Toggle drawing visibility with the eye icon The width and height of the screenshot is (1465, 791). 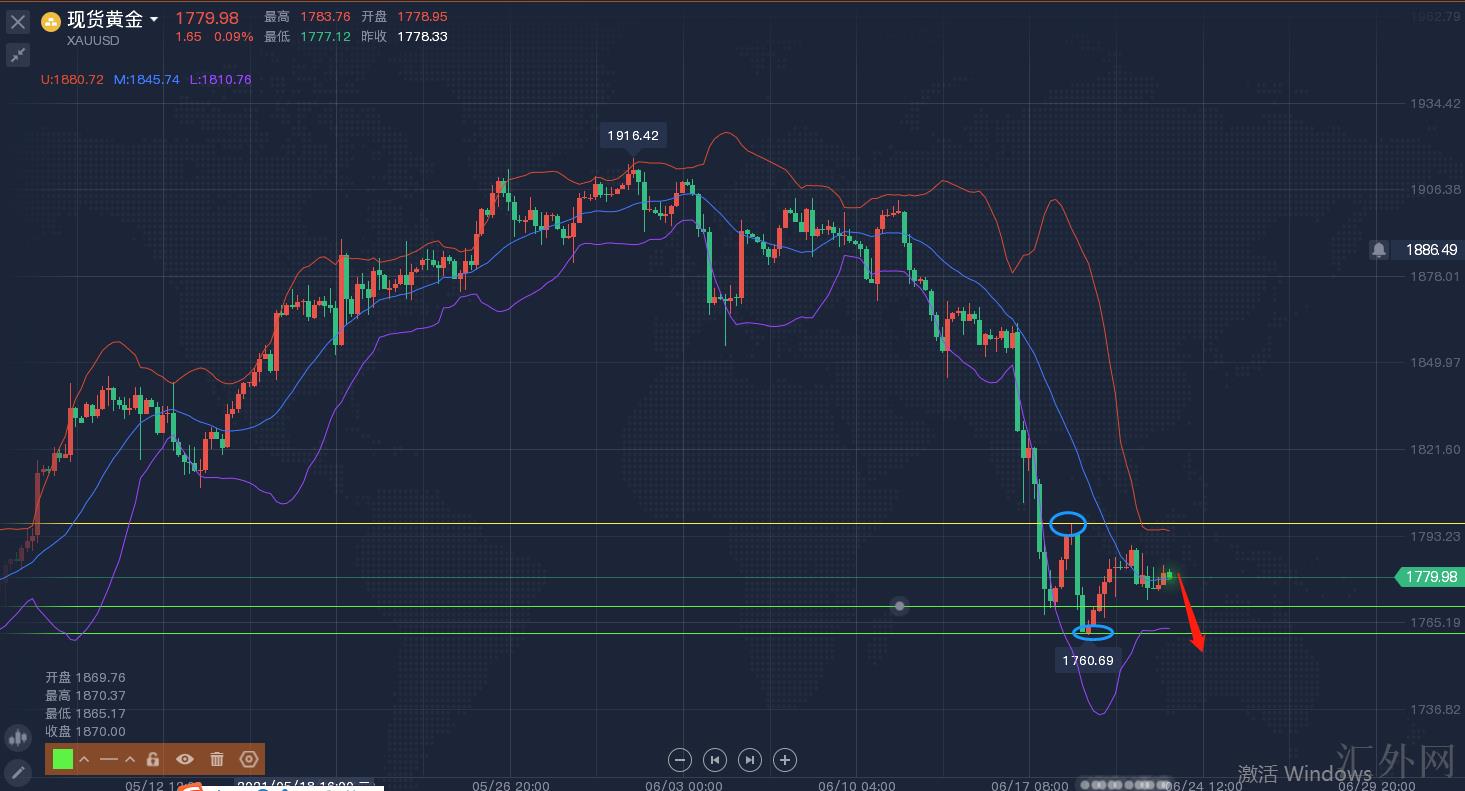click(x=185, y=759)
